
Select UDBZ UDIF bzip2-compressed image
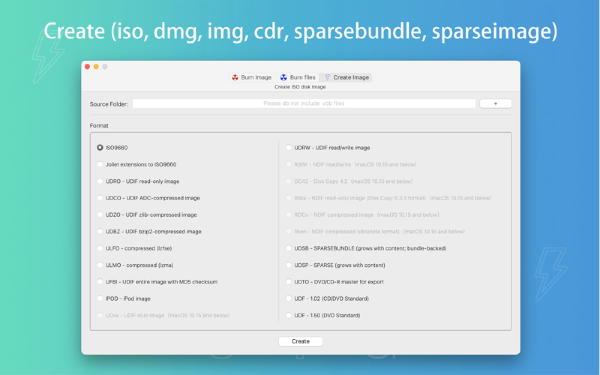tap(149, 232)
